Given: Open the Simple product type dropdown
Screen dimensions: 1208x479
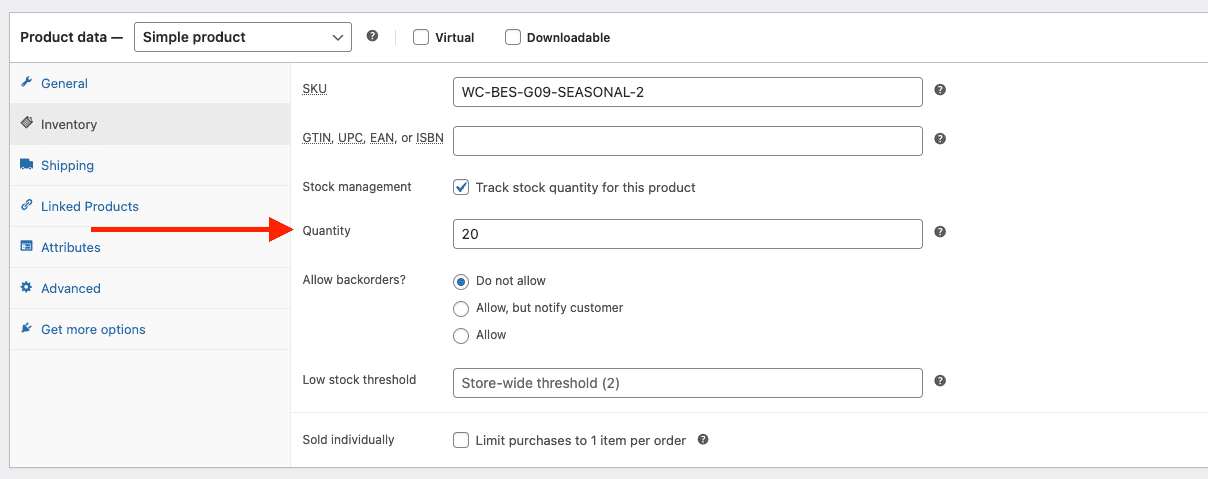Looking at the screenshot, I should tap(243, 37).
